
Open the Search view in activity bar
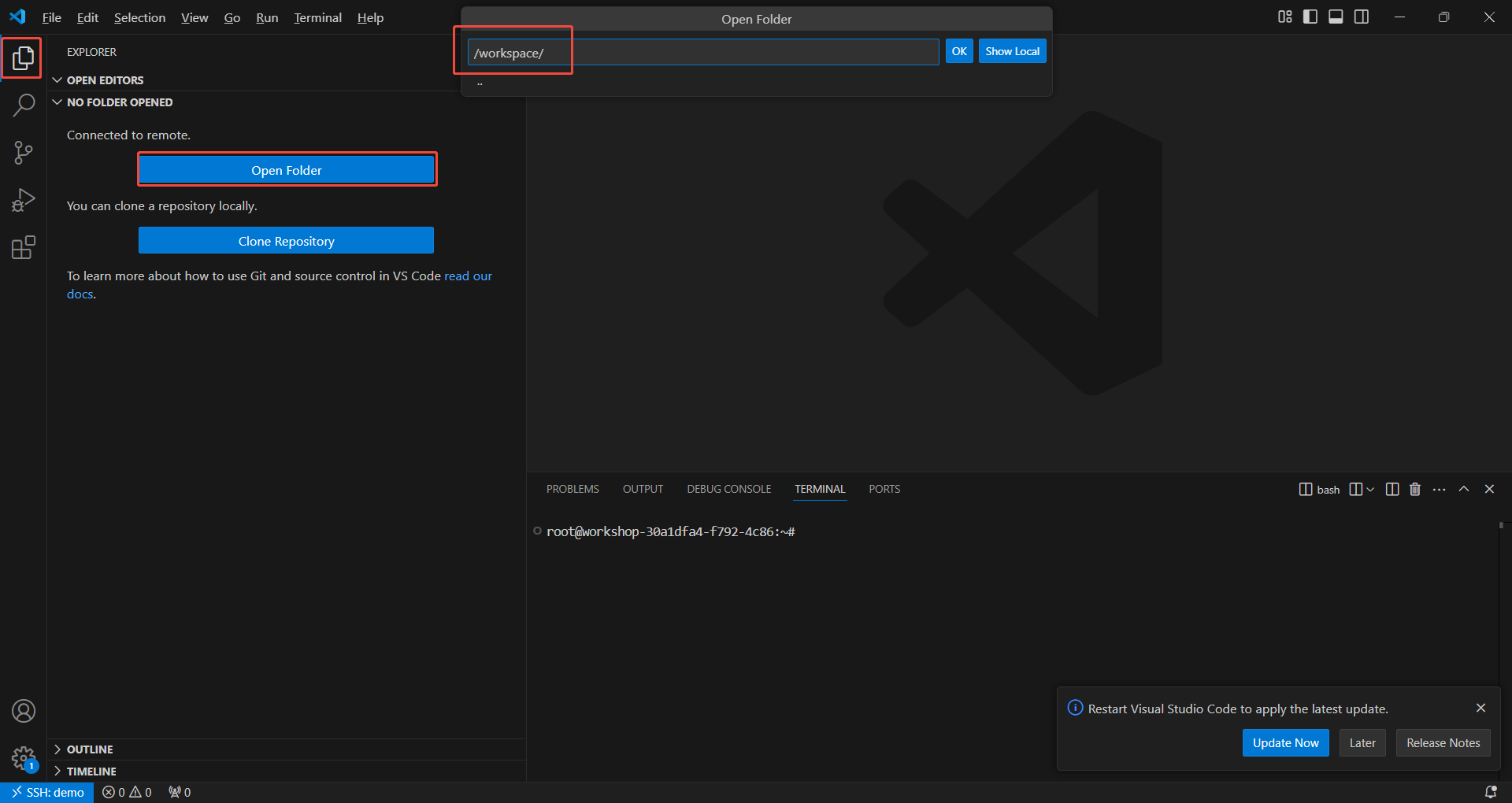point(24,105)
